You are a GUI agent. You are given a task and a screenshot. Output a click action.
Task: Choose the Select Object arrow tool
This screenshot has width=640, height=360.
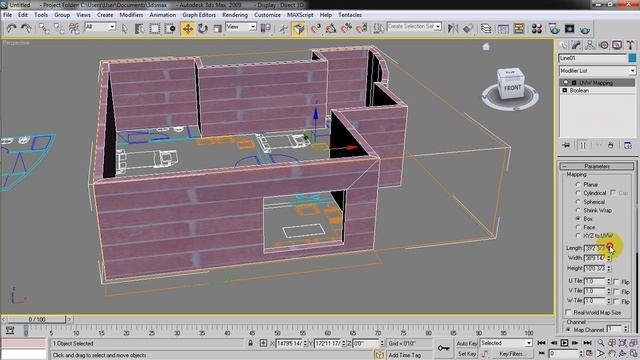point(125,29)
